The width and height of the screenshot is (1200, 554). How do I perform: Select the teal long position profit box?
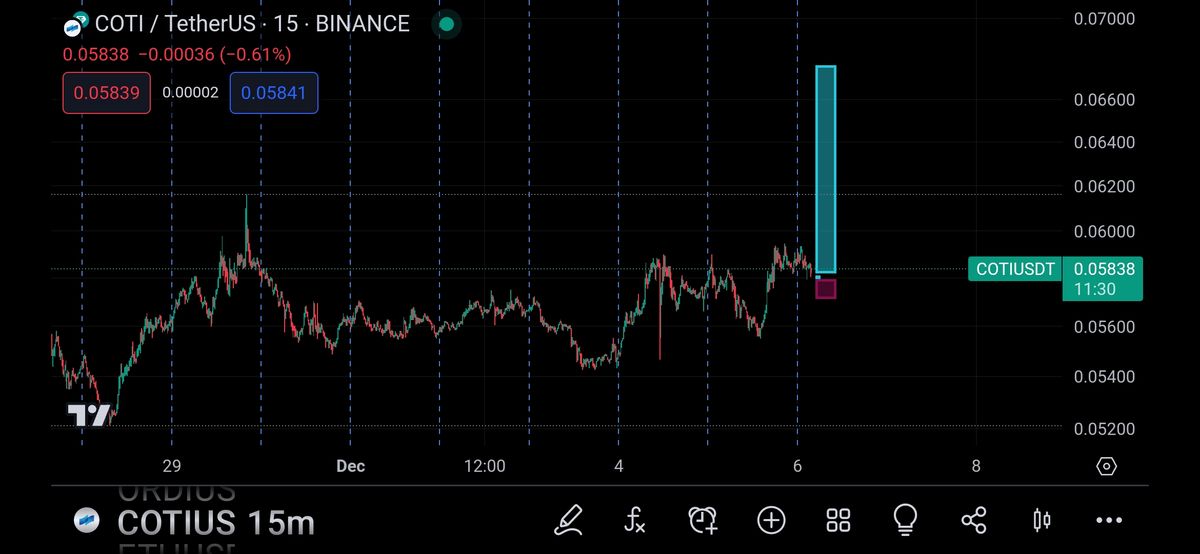click(826, 169)
